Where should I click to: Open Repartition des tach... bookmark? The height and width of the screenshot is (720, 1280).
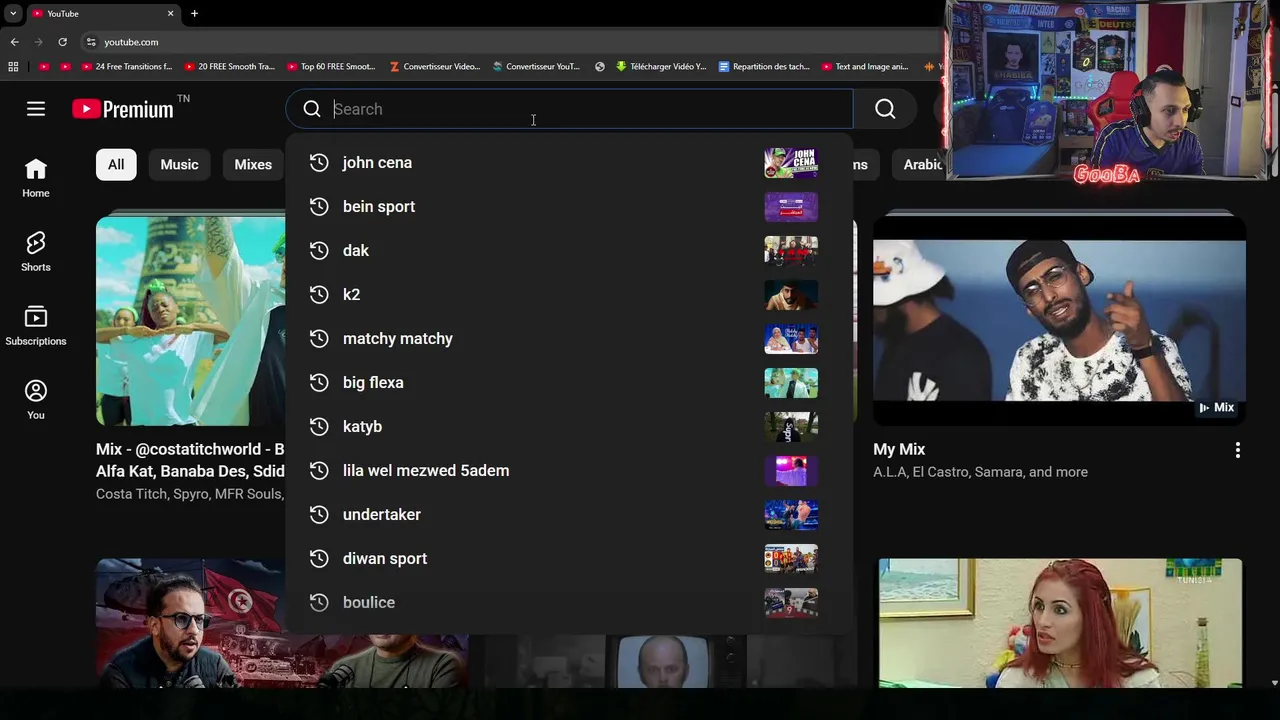point(764,67)
